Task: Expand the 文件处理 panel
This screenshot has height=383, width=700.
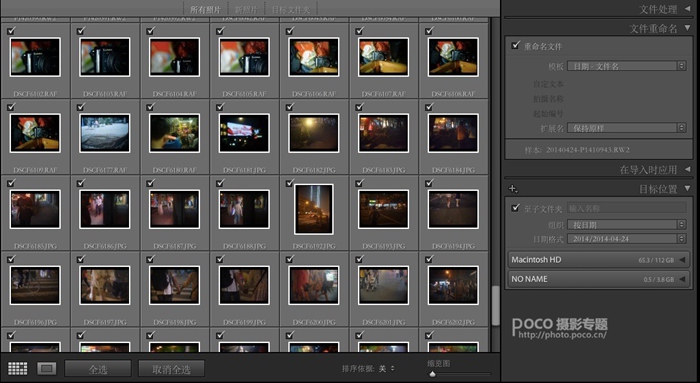Action: (688, 8)
